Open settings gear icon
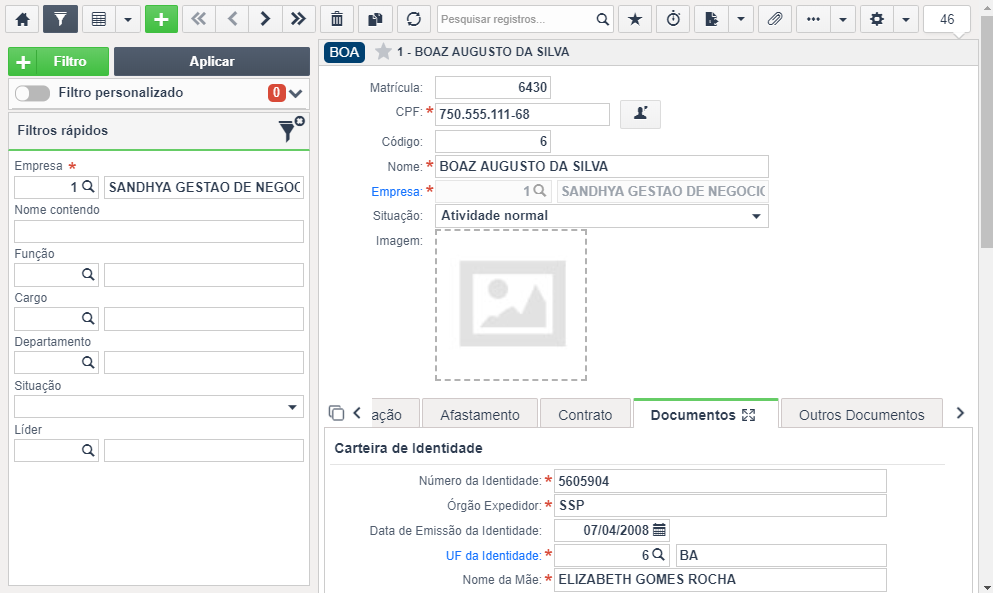 pyautogui.click(x=876, y=19)
